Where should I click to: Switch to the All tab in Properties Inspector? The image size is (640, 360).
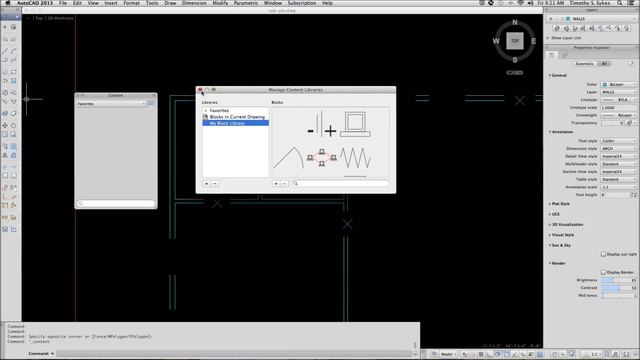(604, 64)
